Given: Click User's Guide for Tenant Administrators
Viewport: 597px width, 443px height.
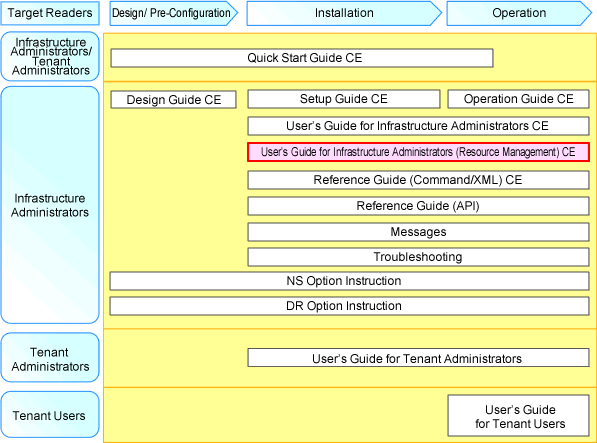Looking at the screenshot, I should click(418, 358).
